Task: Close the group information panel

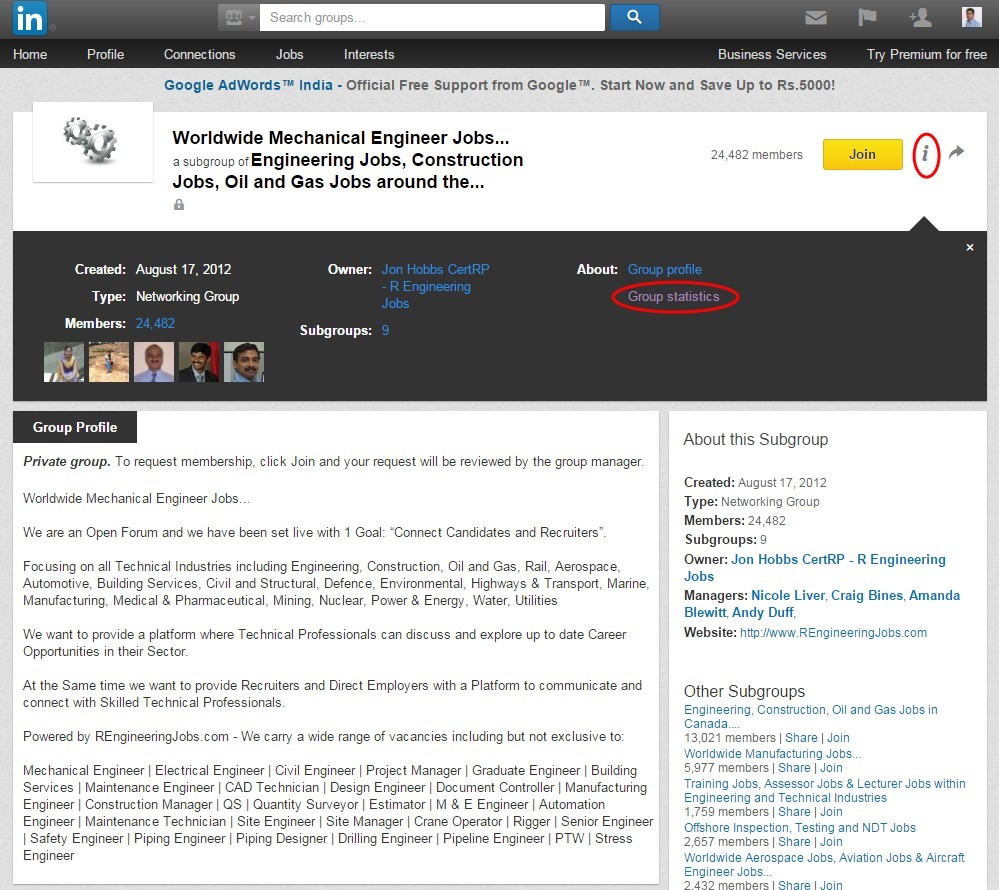Action: tap(970, 247)
